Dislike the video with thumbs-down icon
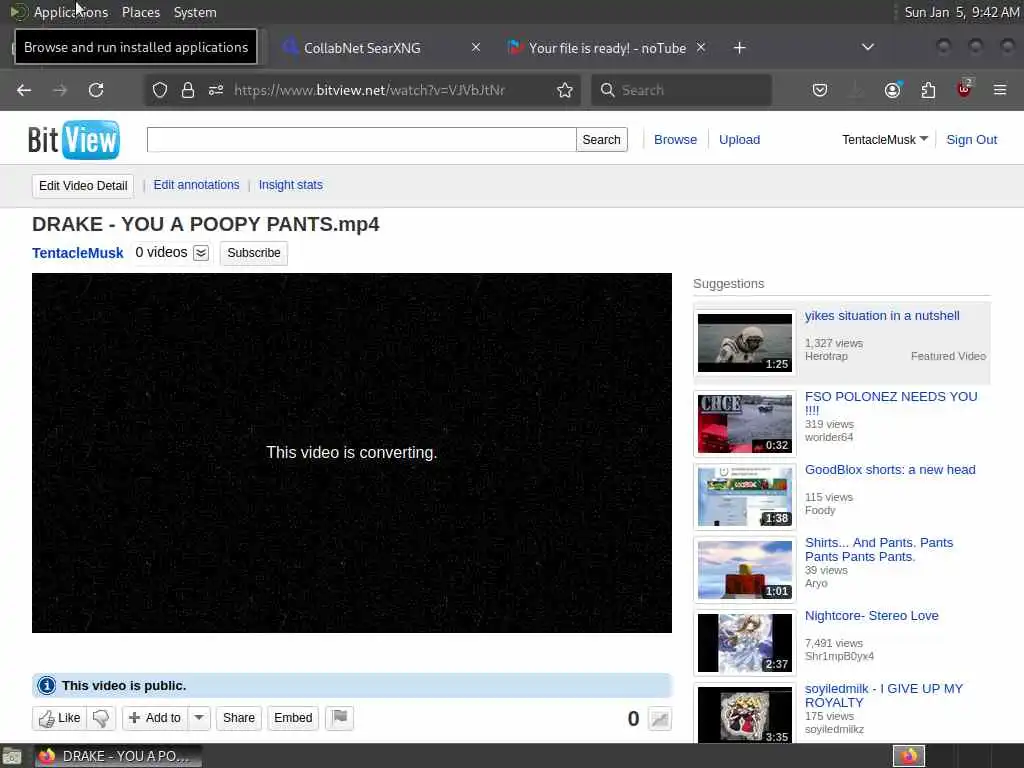Image resolution: width=1024 pixels, height=768 pixels. [x=101, y=718]
